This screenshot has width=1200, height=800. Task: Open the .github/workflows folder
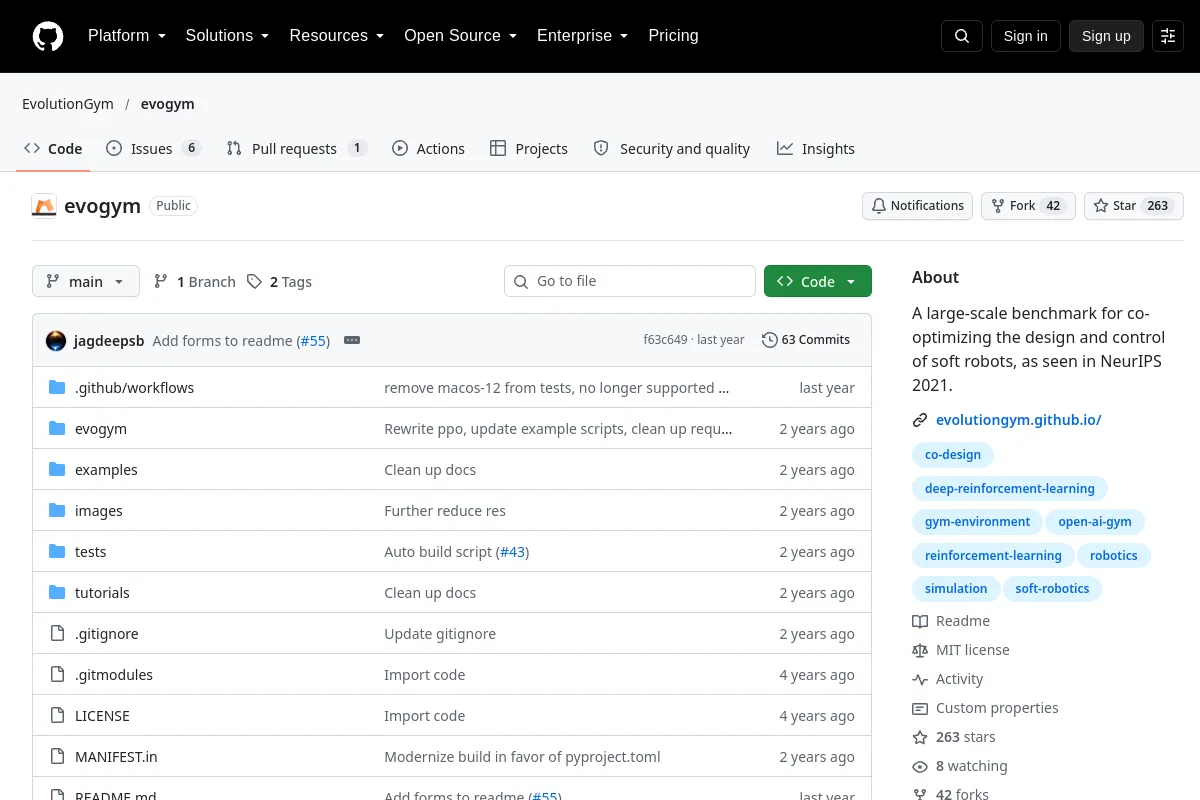pyautogui.click(x=134, y=387)
